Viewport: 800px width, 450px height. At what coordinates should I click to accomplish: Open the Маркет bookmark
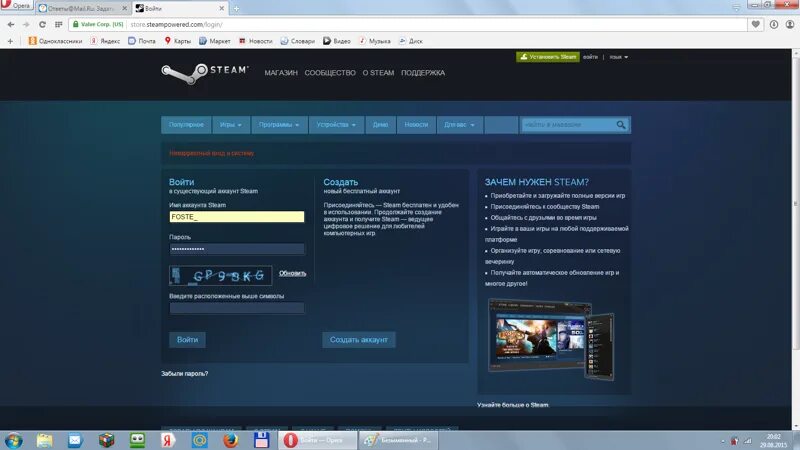point(215,41)
